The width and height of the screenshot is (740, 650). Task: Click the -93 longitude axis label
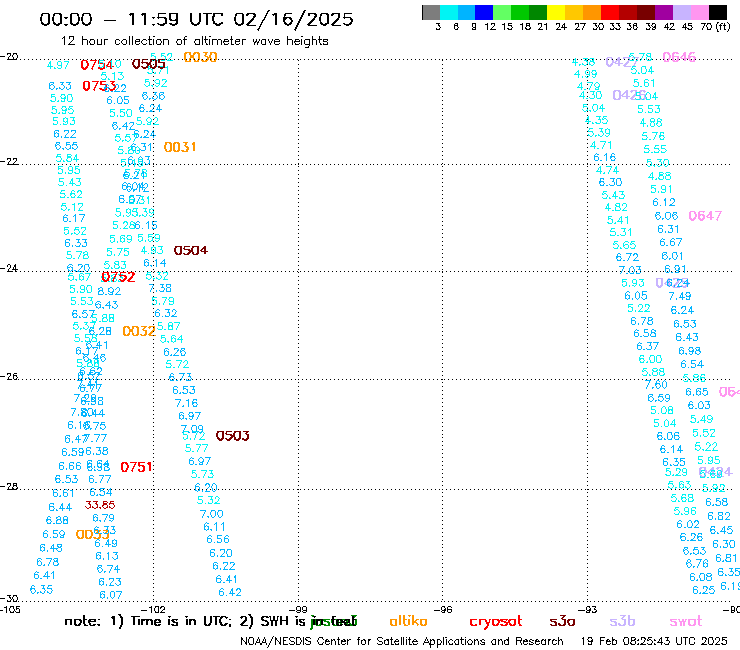pos(588,609)
